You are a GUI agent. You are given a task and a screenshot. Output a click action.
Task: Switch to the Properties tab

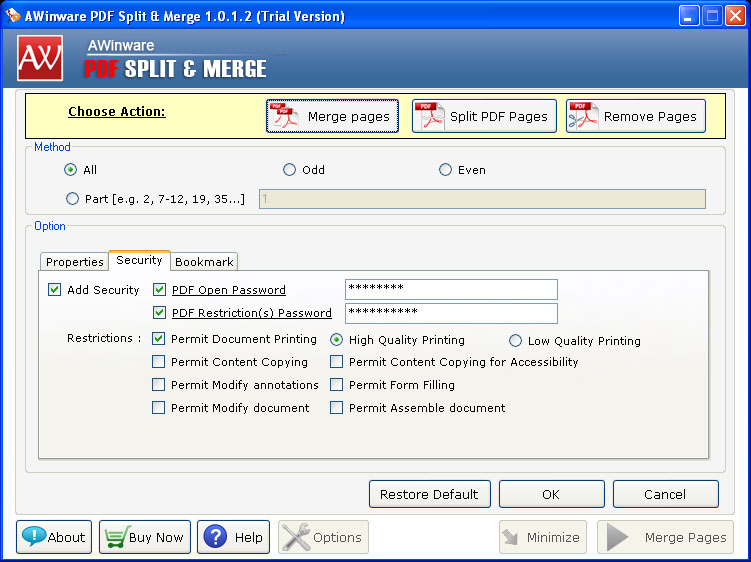pos(75,262)
